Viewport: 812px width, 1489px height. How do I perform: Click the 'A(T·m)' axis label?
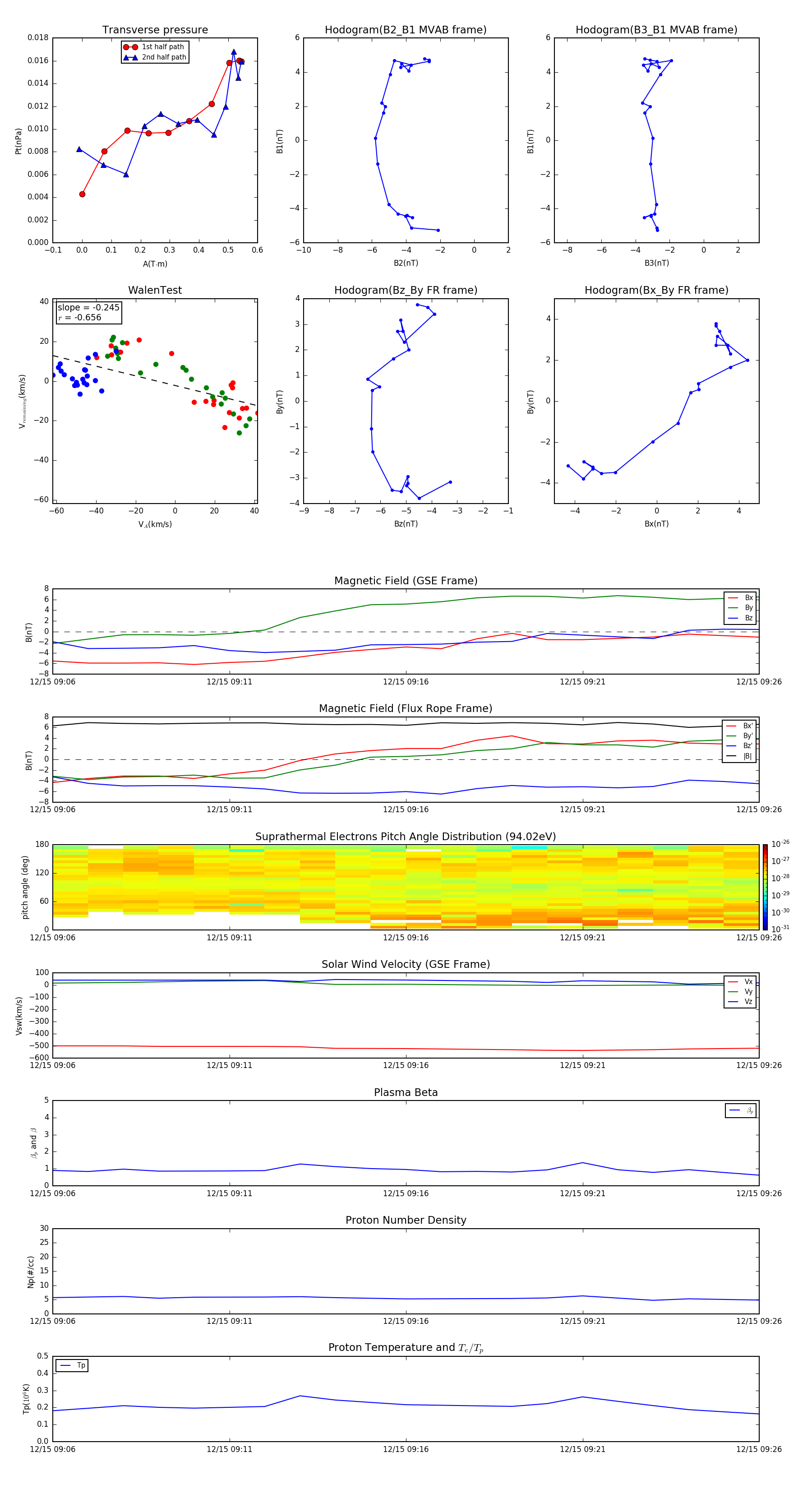coord(155,264)
